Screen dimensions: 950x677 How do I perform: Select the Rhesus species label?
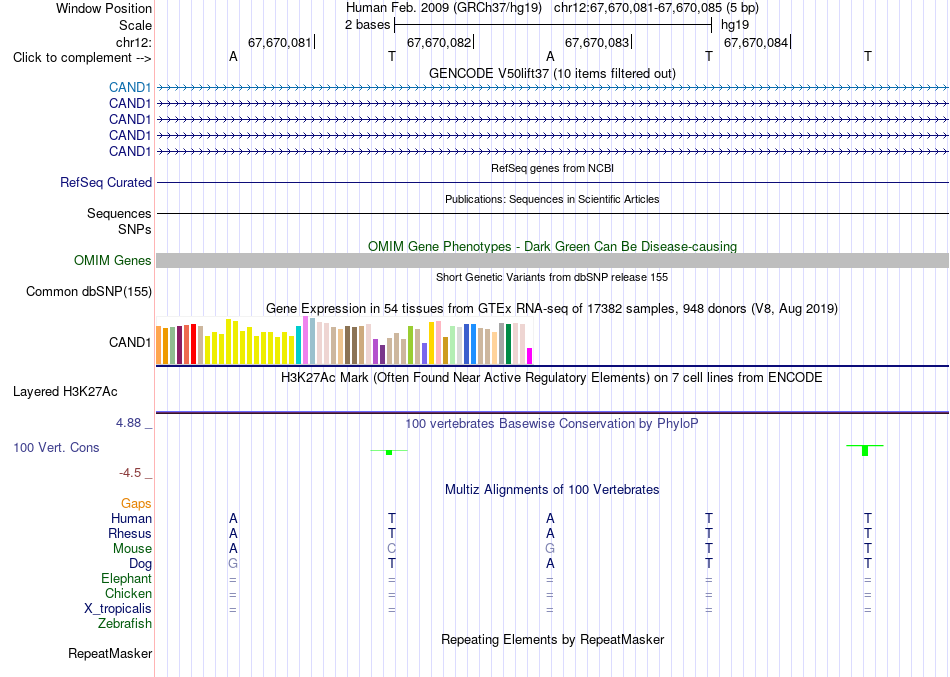130,533
